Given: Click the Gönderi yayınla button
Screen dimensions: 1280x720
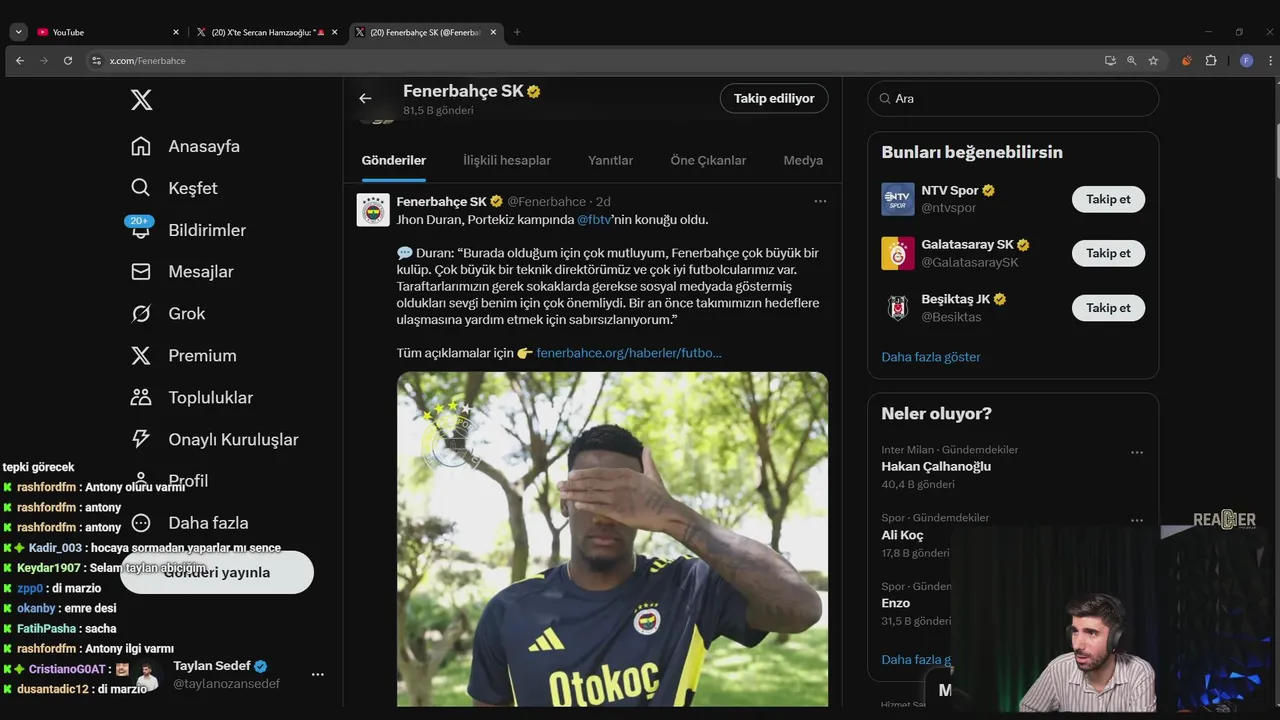Looking at the screenshot, I should click(x=217, y=573).
